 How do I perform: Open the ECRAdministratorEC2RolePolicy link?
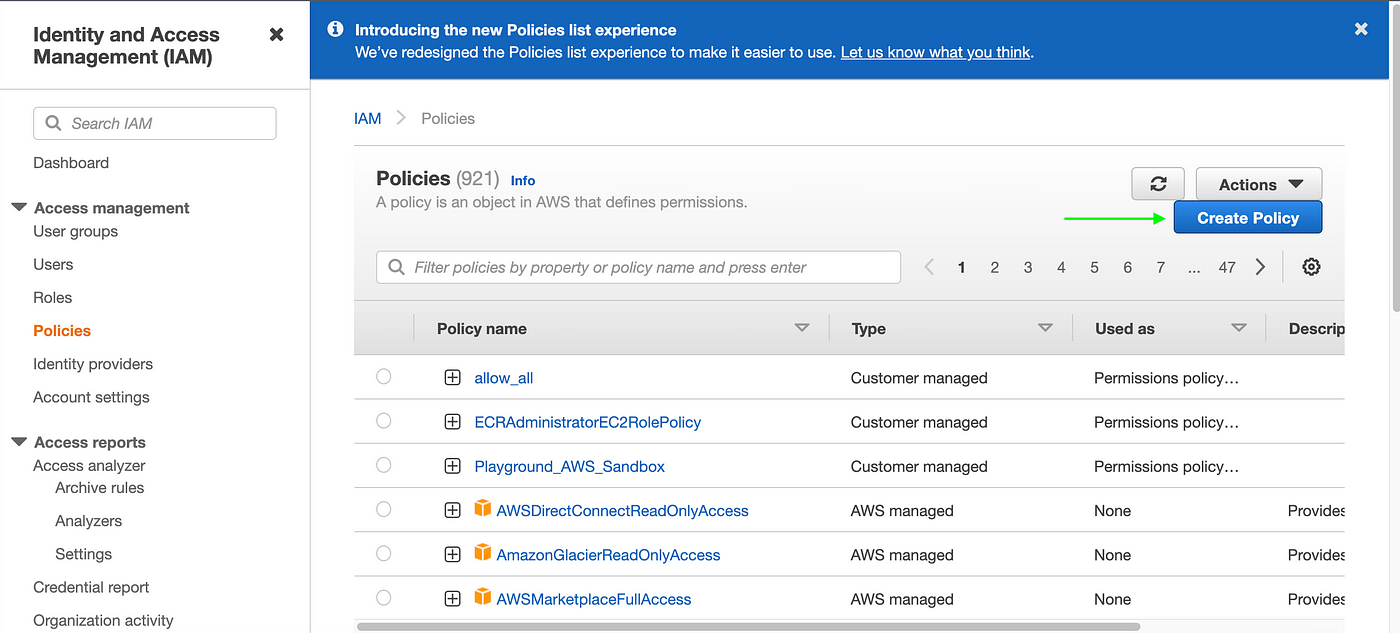click(x=588, y=422)
